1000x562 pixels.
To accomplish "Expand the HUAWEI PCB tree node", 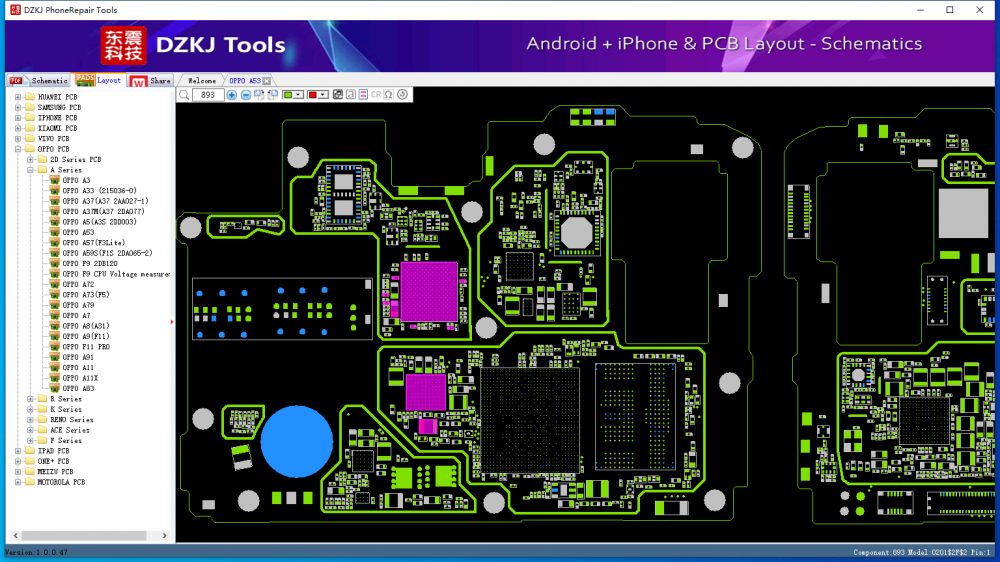I will [x=18, y=97].
